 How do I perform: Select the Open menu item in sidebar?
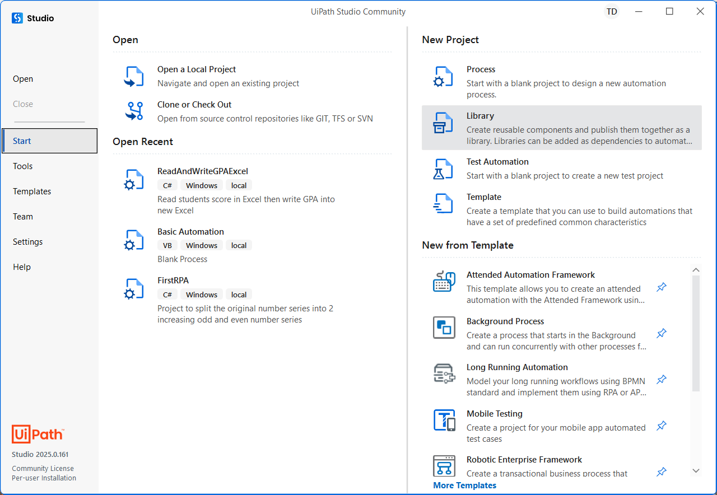click(x=23, y=79)
